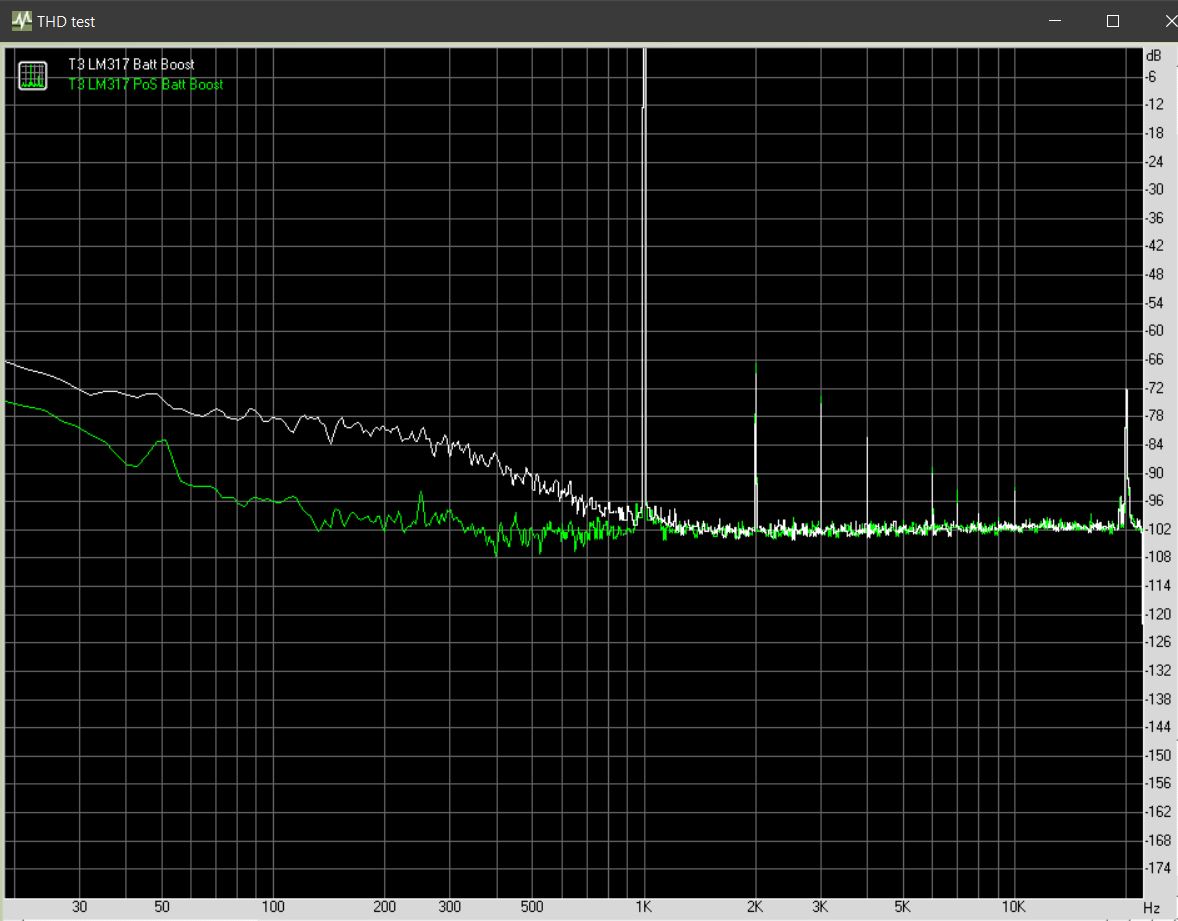The width and height of the screenshot is (1178, 921).
Task: Click the 30 Hz frequency axis label
Action: [x=80, y=907]
